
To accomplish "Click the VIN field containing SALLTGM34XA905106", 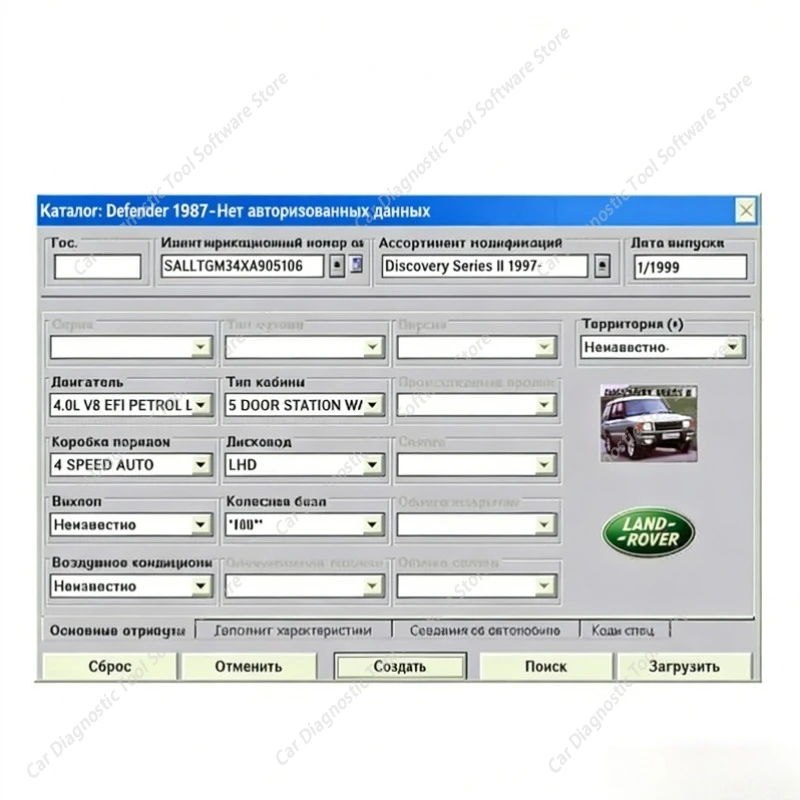I will click(242, 266).
